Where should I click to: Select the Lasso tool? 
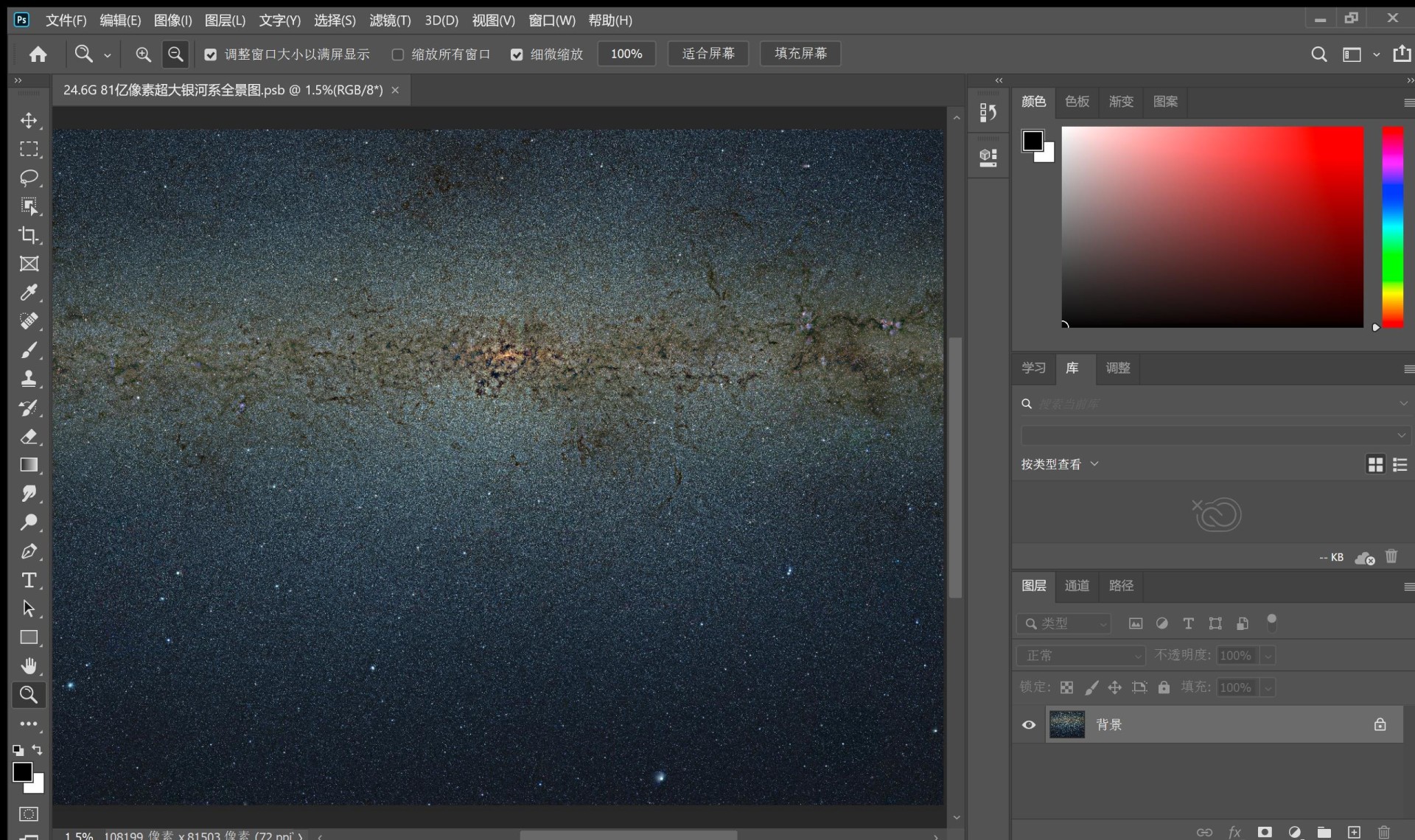tap(29, 178)
